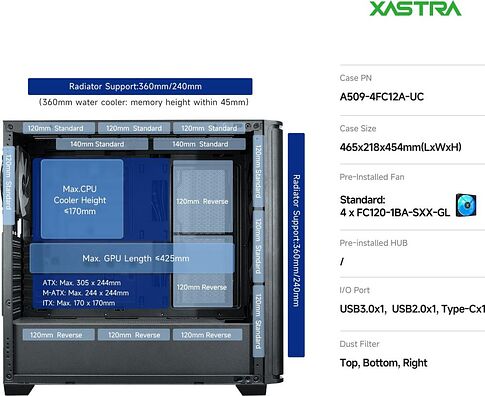Click the I/O Port heading

pos(354,290)
